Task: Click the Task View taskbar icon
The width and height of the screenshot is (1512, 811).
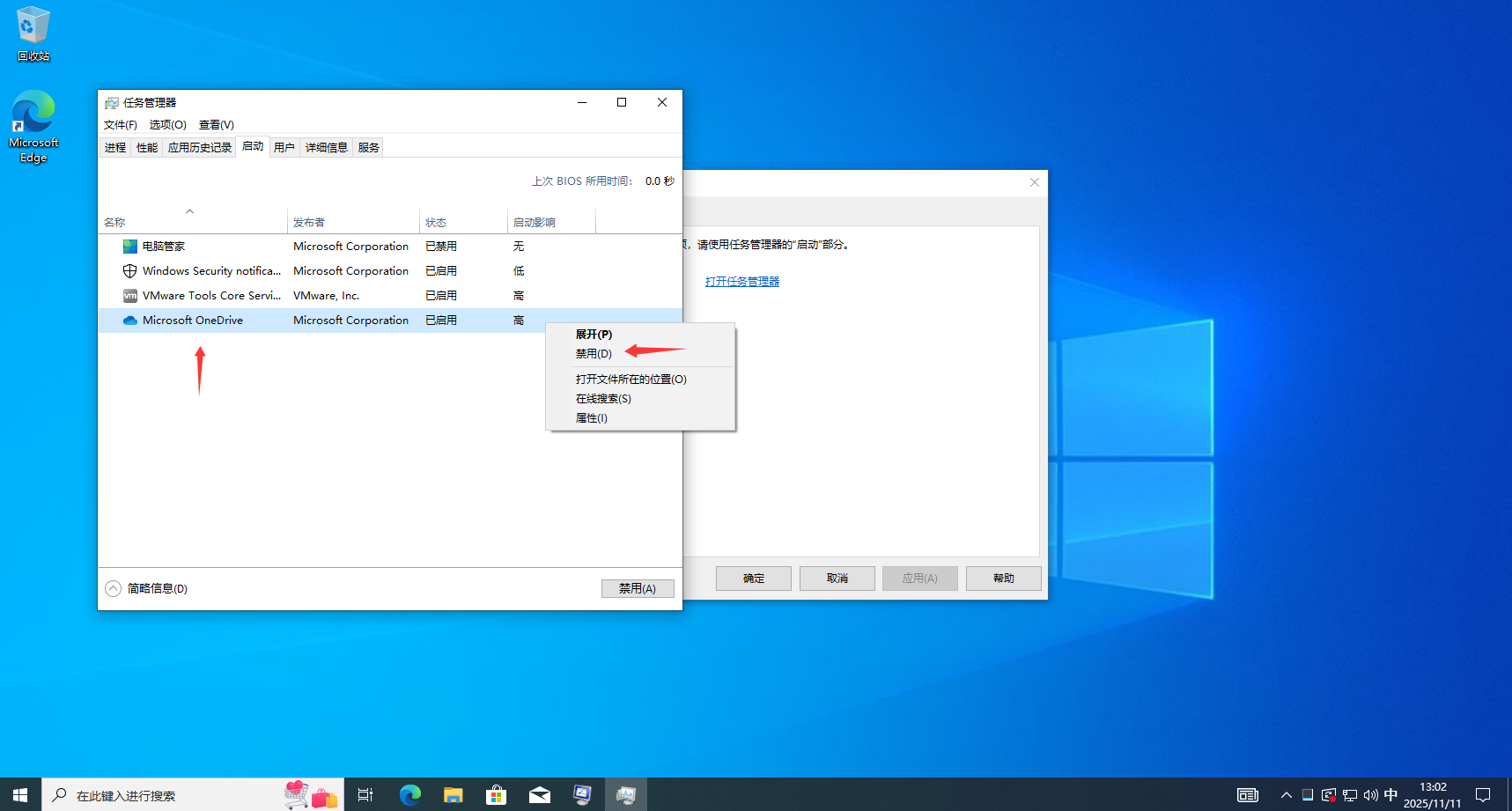Action: (x=365, y=794)
